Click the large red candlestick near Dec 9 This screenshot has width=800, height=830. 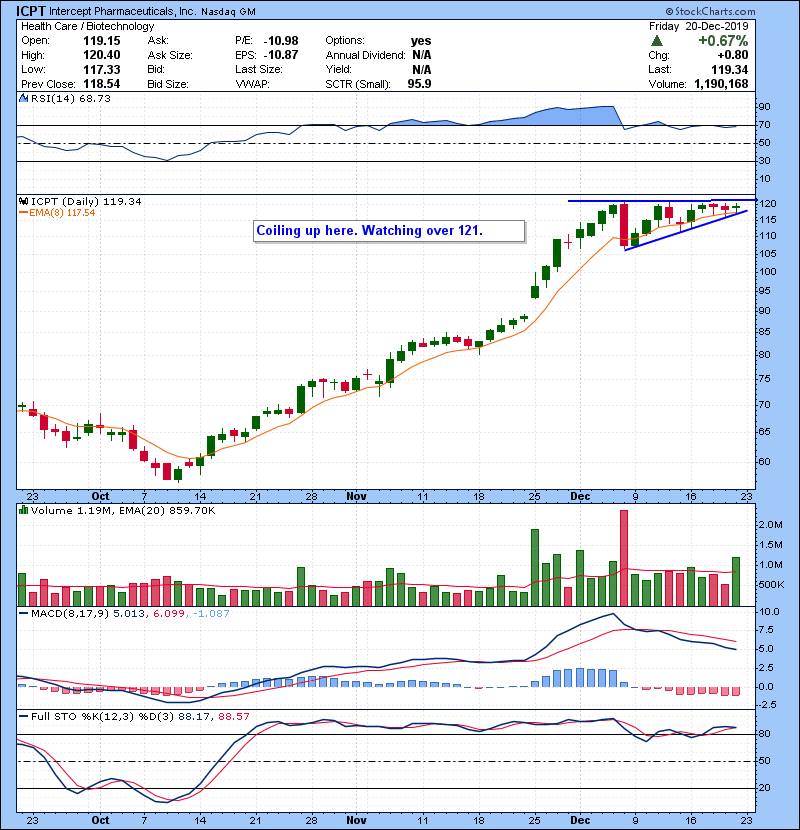point(624,225)
